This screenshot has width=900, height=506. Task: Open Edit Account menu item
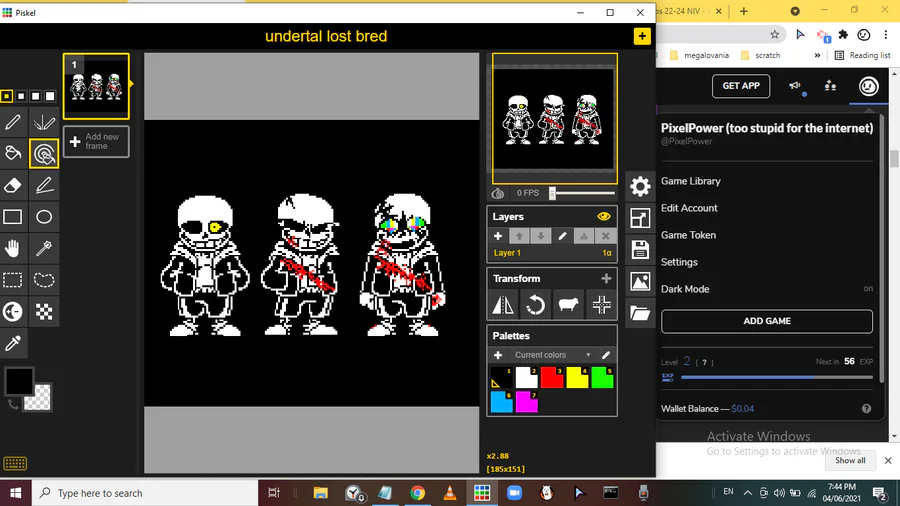pos(689,208)
